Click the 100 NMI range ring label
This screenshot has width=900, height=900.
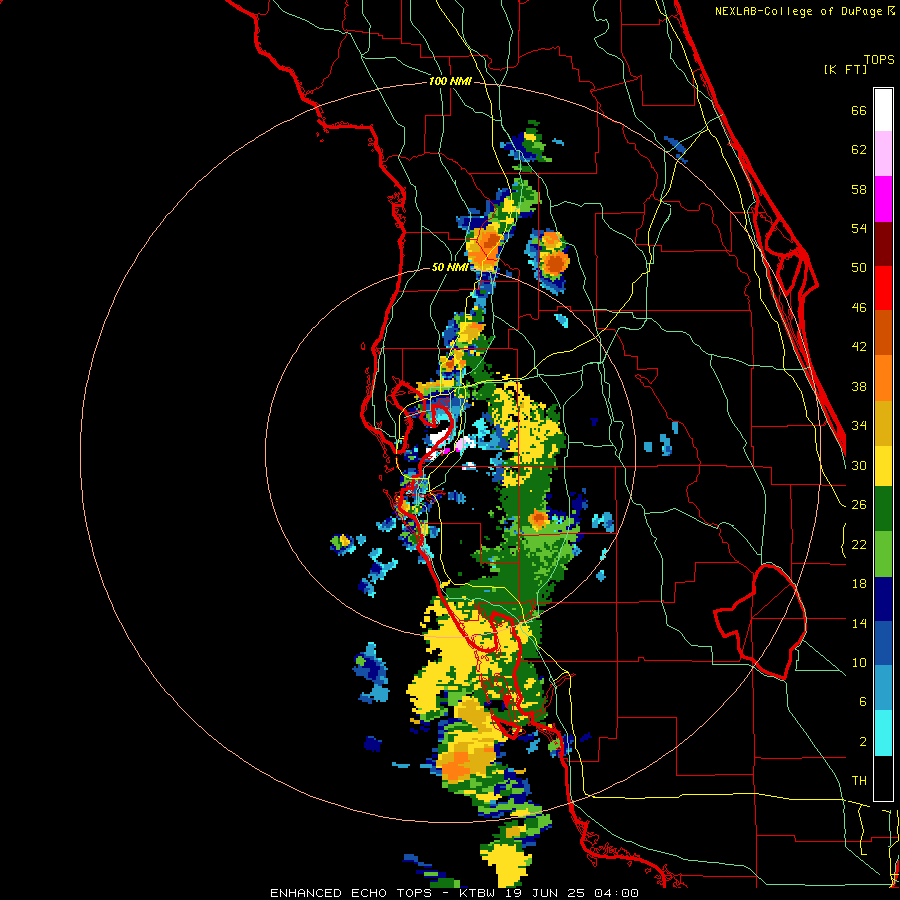[450, 81]
